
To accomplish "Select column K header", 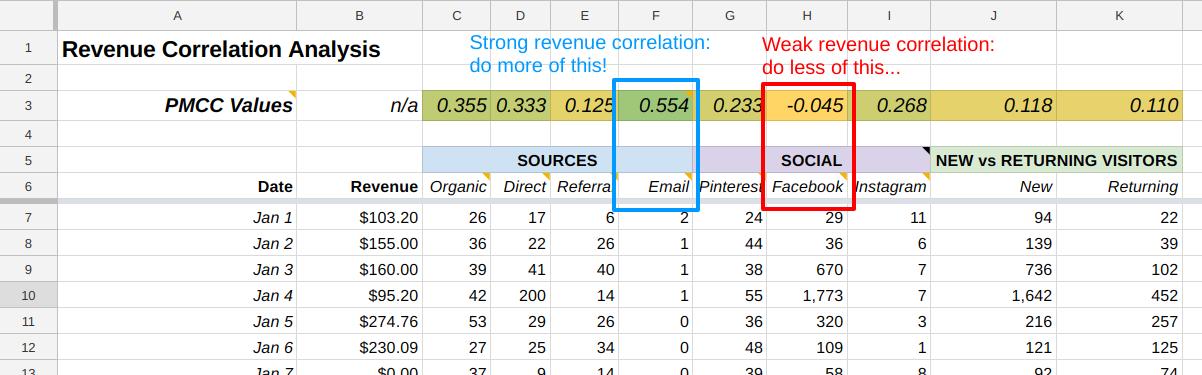I will 1120,15.
